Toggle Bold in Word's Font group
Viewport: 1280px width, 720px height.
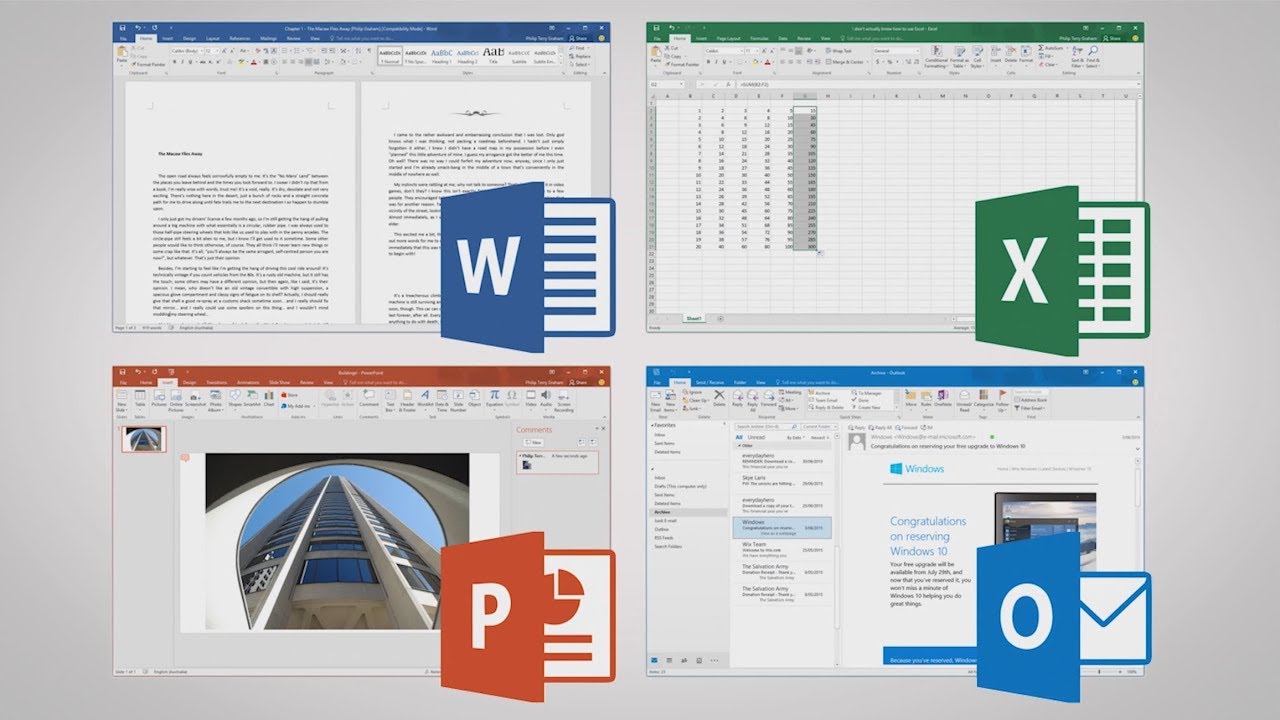click(x=174, y=62)
